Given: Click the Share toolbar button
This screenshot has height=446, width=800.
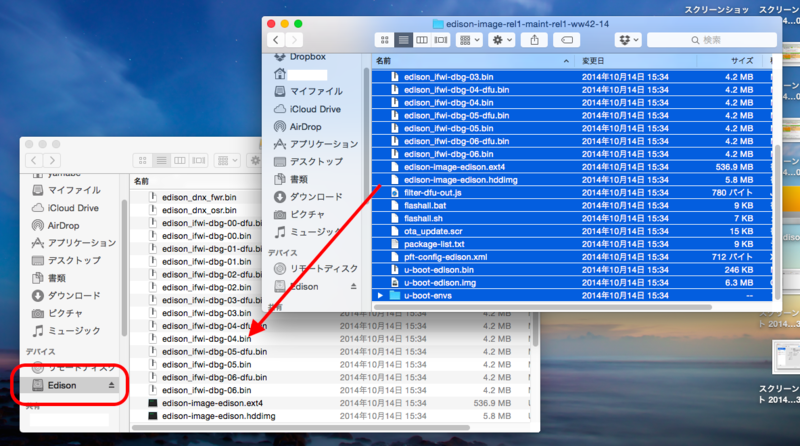Looking at the screenshot, I should pyautogui.click(x=534, y=40).
